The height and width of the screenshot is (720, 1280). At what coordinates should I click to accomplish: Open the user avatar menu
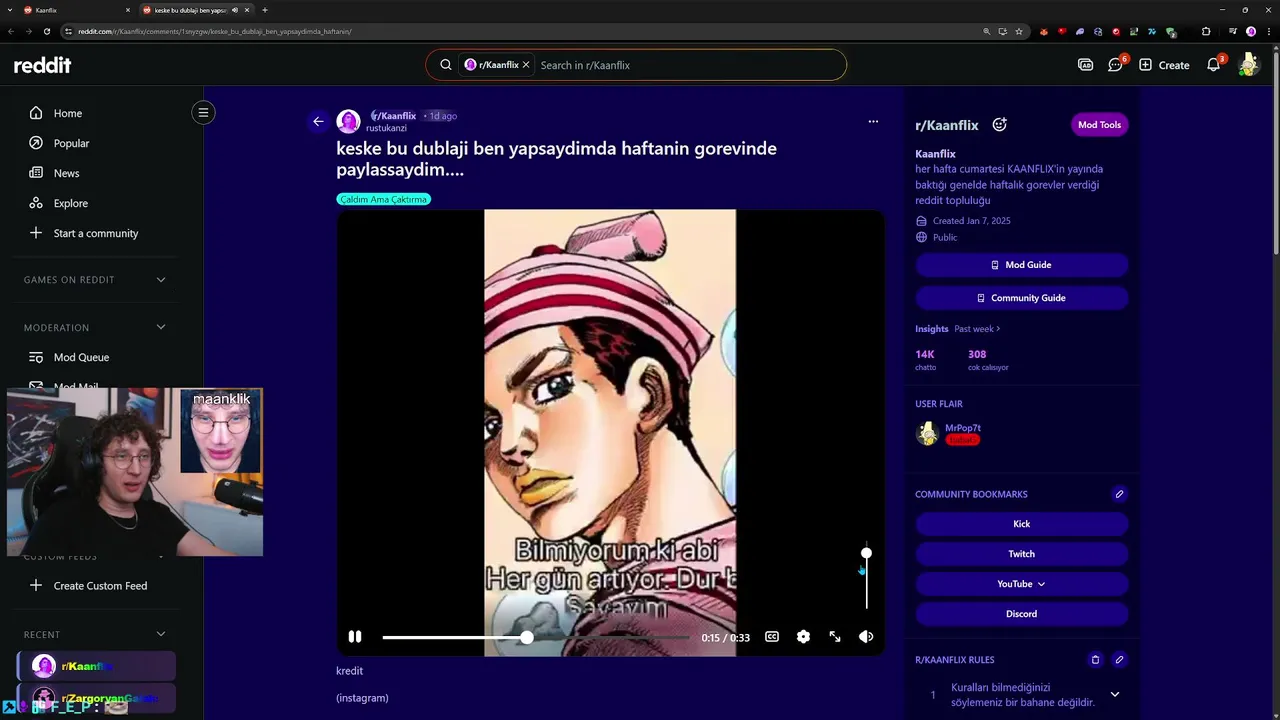pos(1248,65)
